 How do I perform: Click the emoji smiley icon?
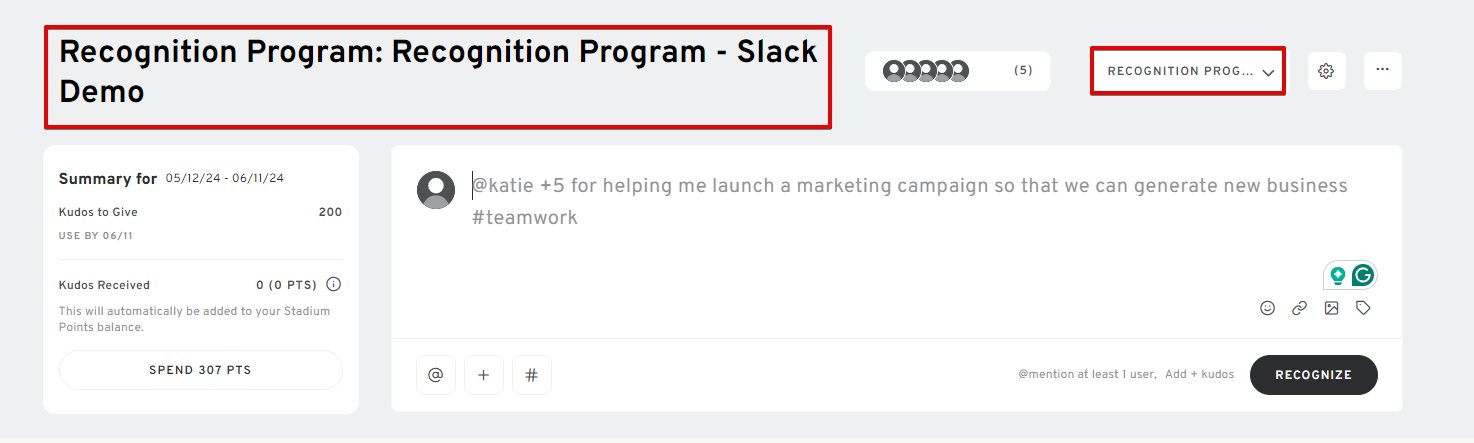point(1267,308)
